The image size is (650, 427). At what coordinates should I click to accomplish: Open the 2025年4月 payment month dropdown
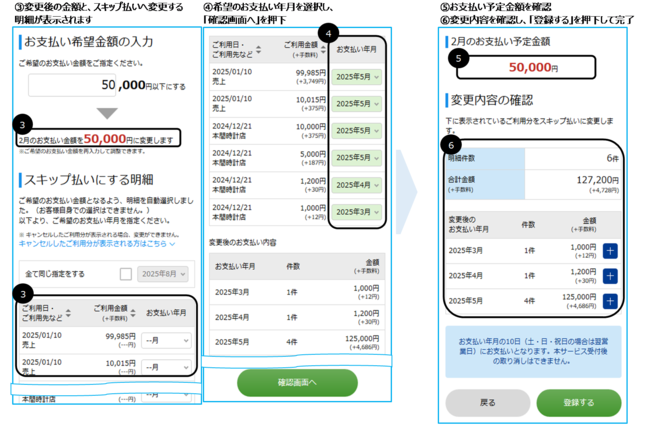[x=357, y=185]
